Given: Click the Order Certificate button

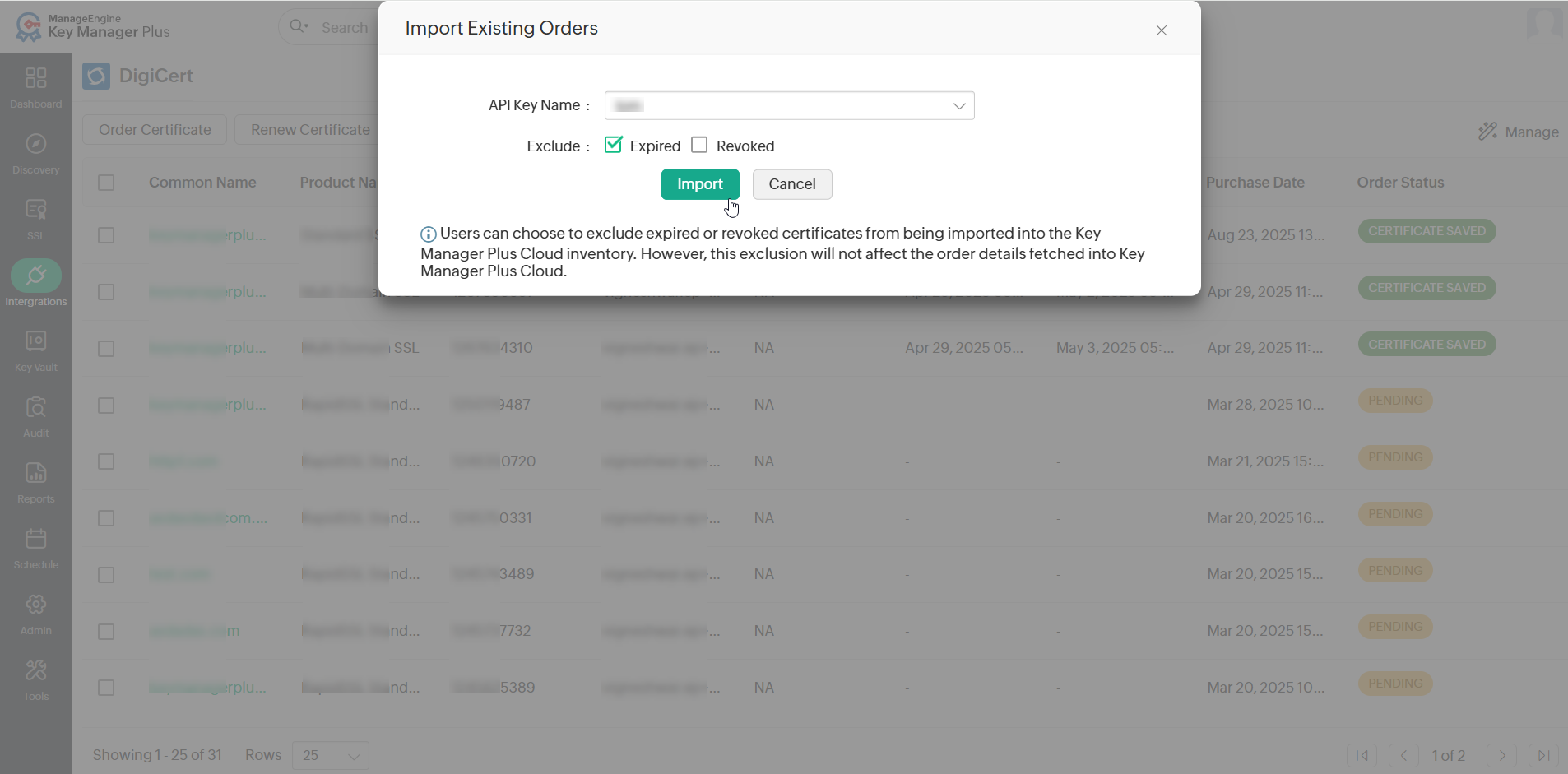Looking at the screenshot, I should point(155,130).
